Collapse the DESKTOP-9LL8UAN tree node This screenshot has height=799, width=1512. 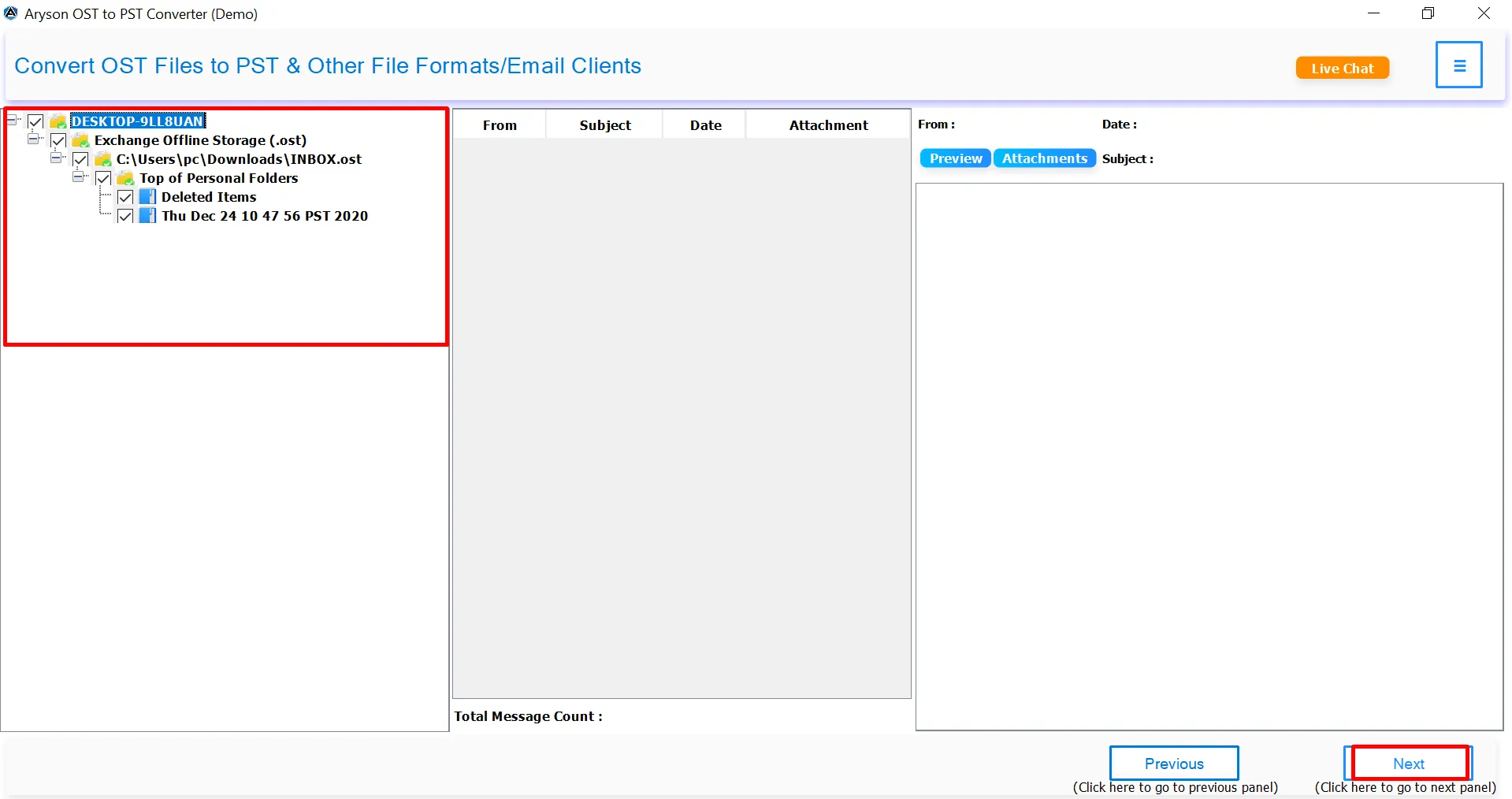[11, 120]
